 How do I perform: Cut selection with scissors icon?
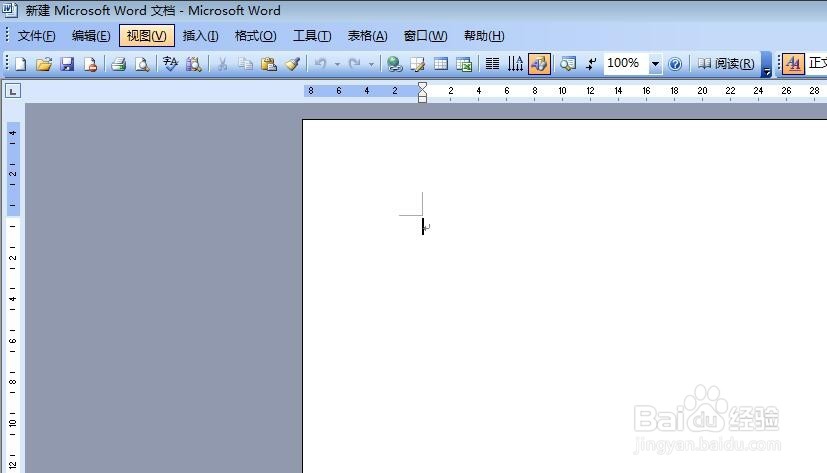tap(222, 64)
